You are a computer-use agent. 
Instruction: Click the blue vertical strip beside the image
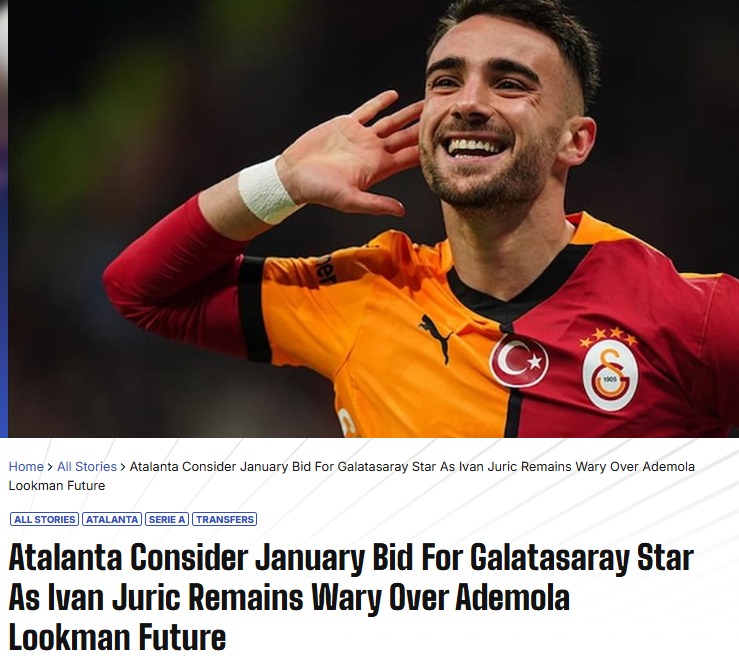[x=4, y=219]
